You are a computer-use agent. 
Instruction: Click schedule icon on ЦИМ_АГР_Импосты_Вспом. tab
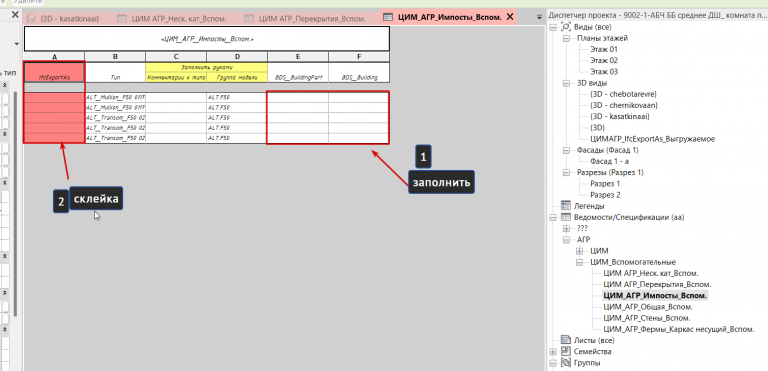click(387, 17)
